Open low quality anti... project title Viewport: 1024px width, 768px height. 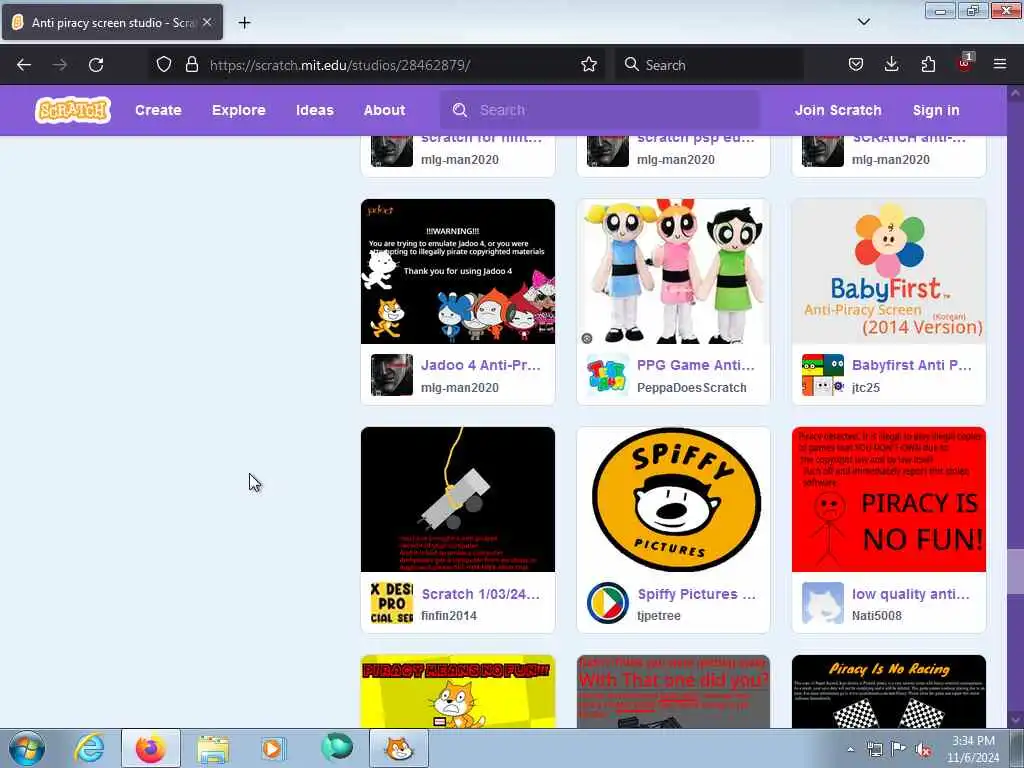coord(911,594)
